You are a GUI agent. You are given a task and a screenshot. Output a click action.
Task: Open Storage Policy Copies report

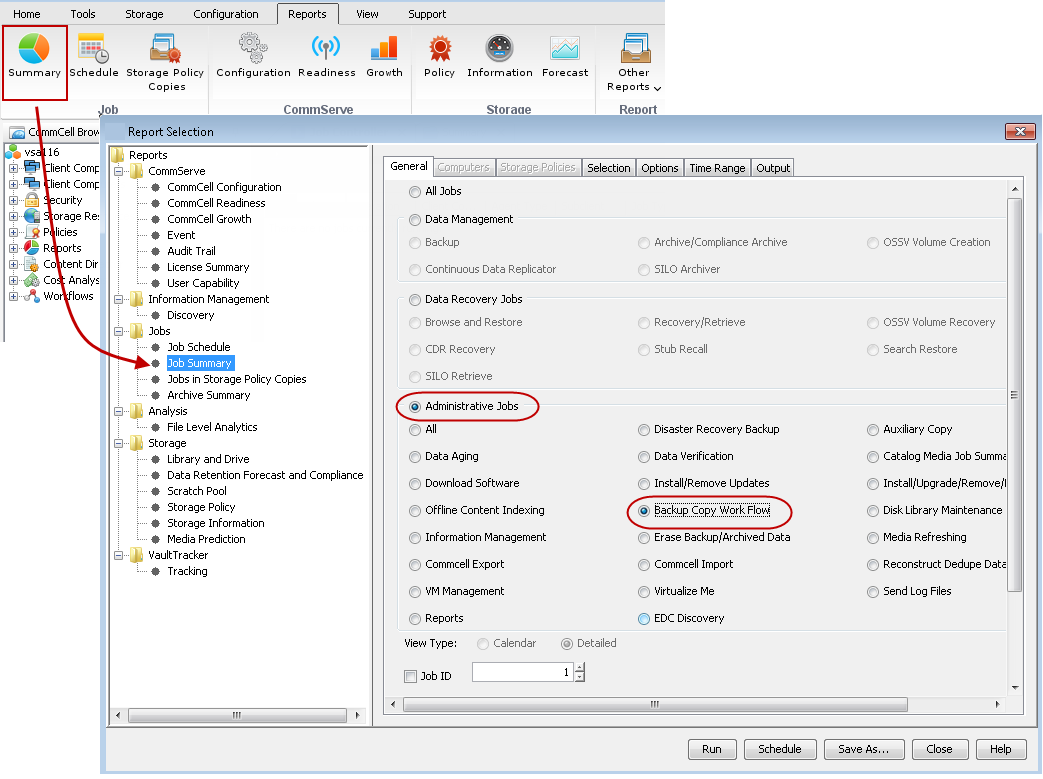165,63
